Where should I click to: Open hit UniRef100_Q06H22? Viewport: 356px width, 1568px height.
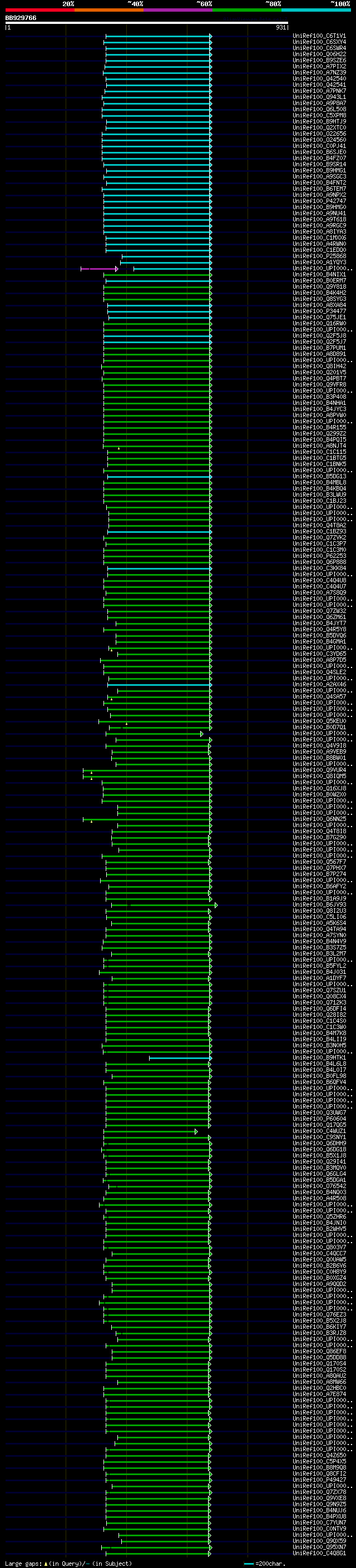tap(319, 54)
